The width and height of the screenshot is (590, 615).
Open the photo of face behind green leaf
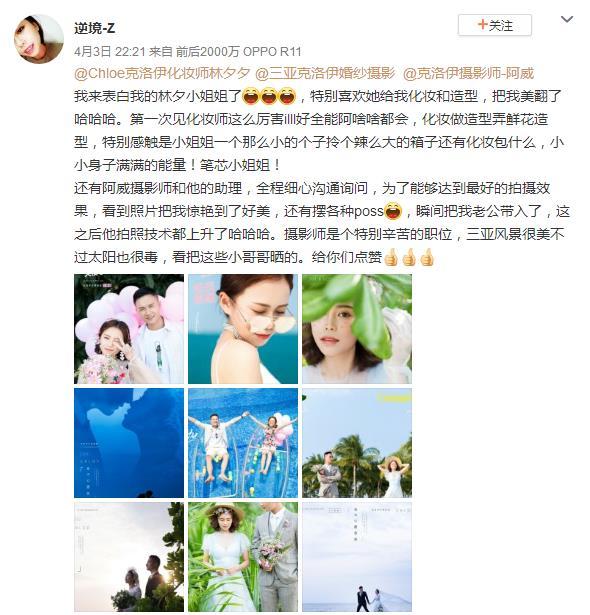[x=357, y=329]
